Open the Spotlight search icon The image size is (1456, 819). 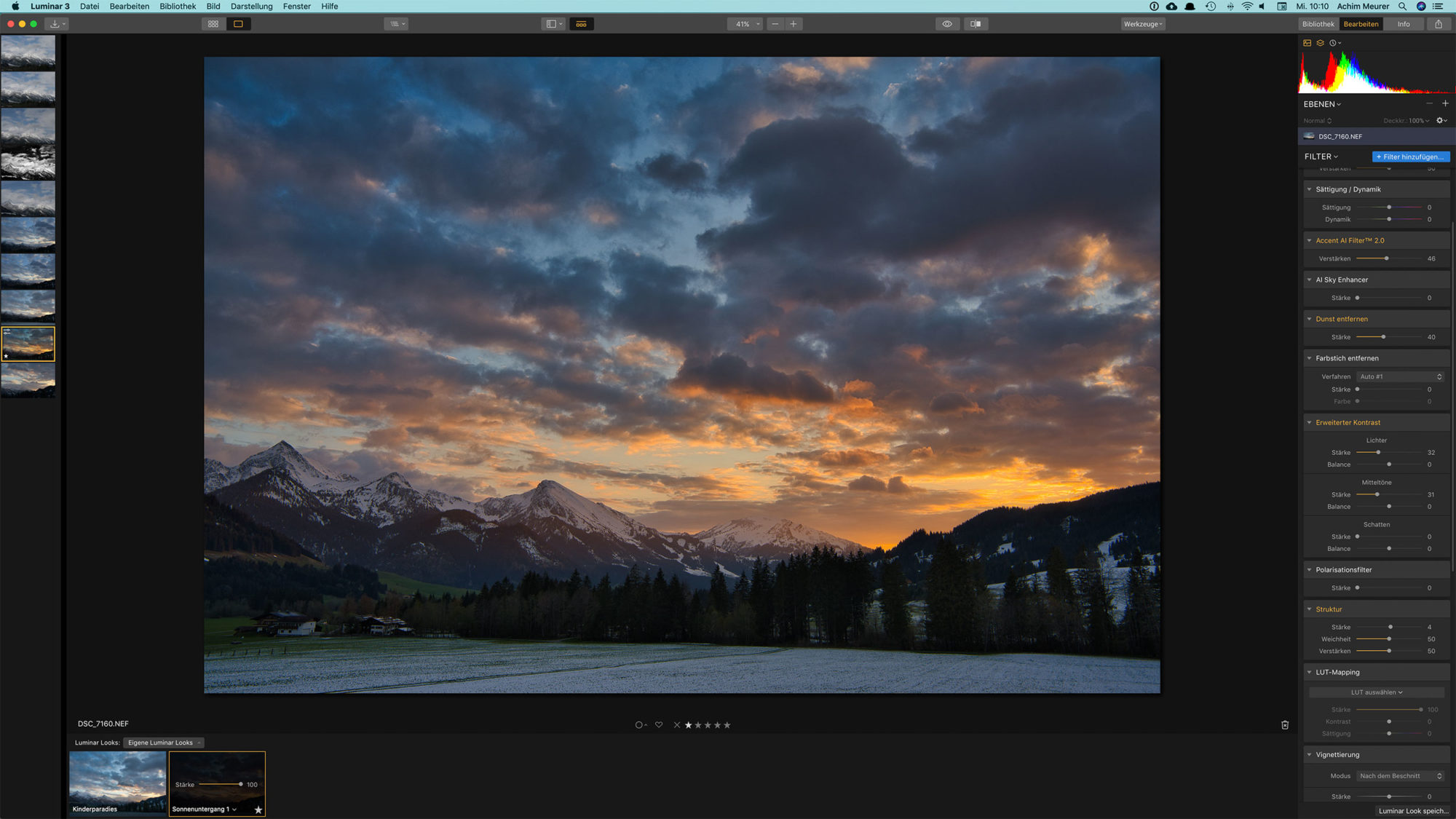(x=1402, y=6)
